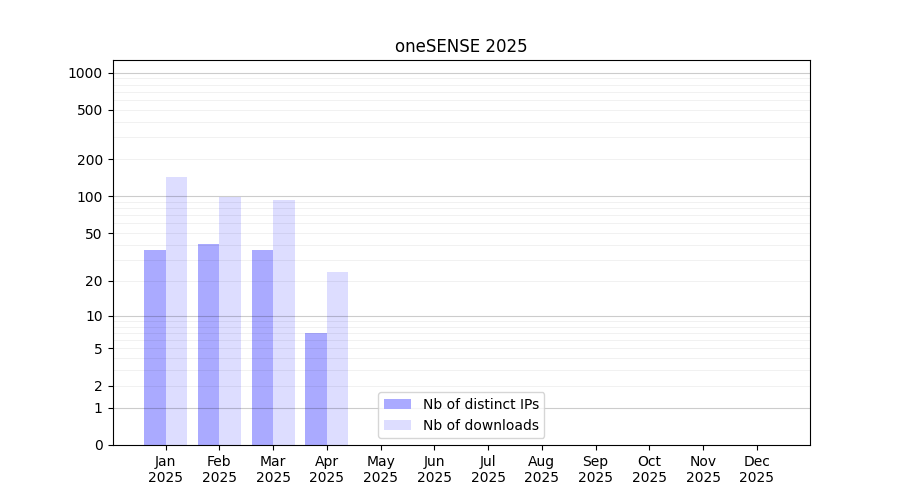
Task: Select the February downloads bar
Action: [x=230, y=320]
